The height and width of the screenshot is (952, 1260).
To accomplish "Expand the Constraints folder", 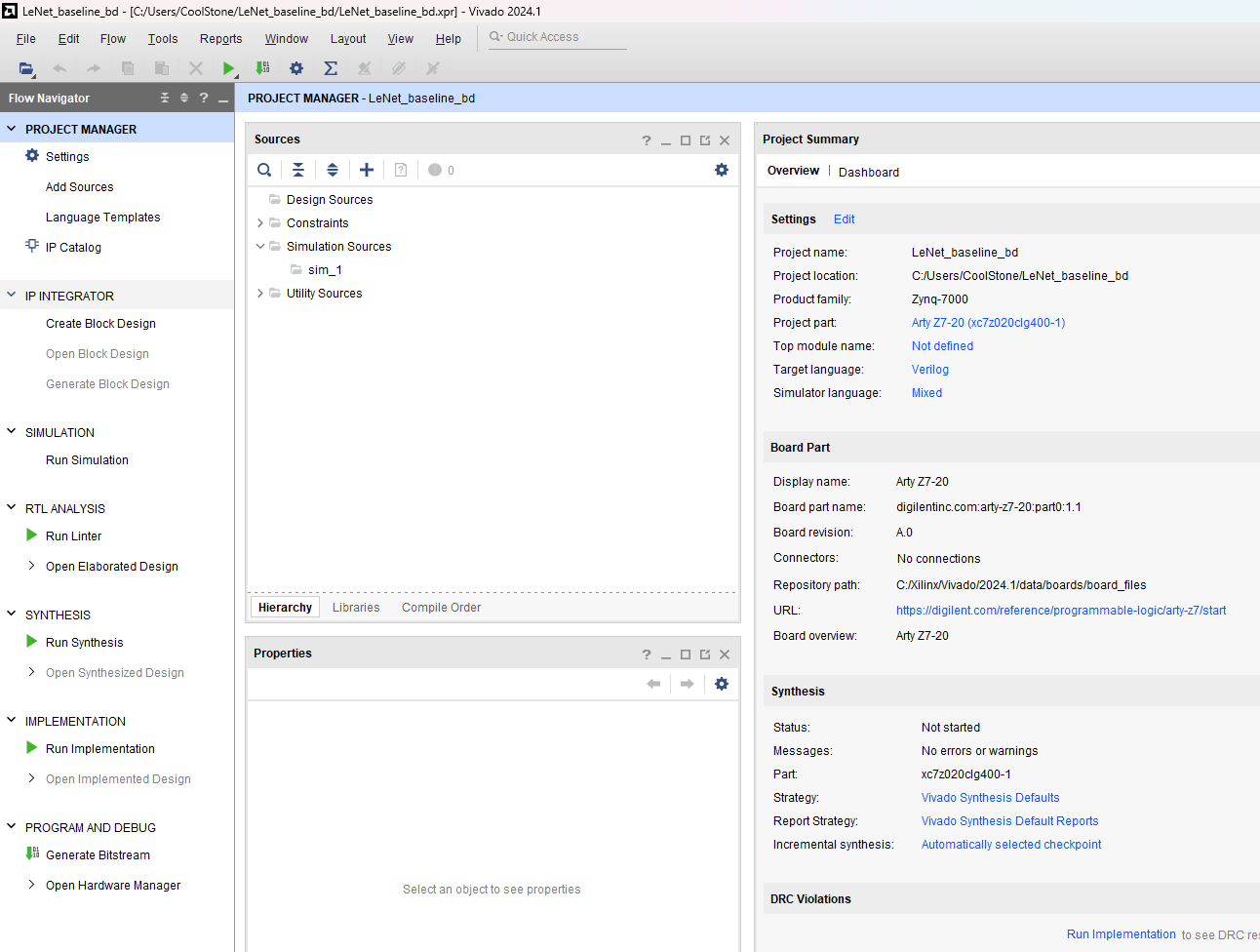I will [x=260, y=223].
